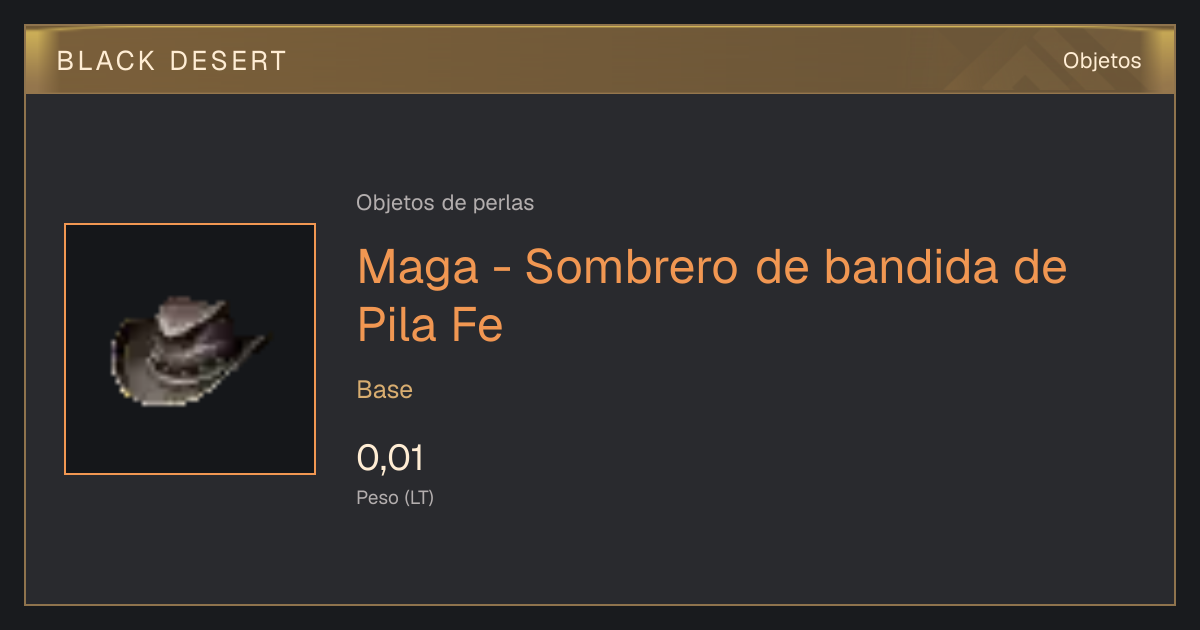Click the 0,01 weight value
Image resolution: width=1200 pixels, height=630 pixels.
pos(390,458)
